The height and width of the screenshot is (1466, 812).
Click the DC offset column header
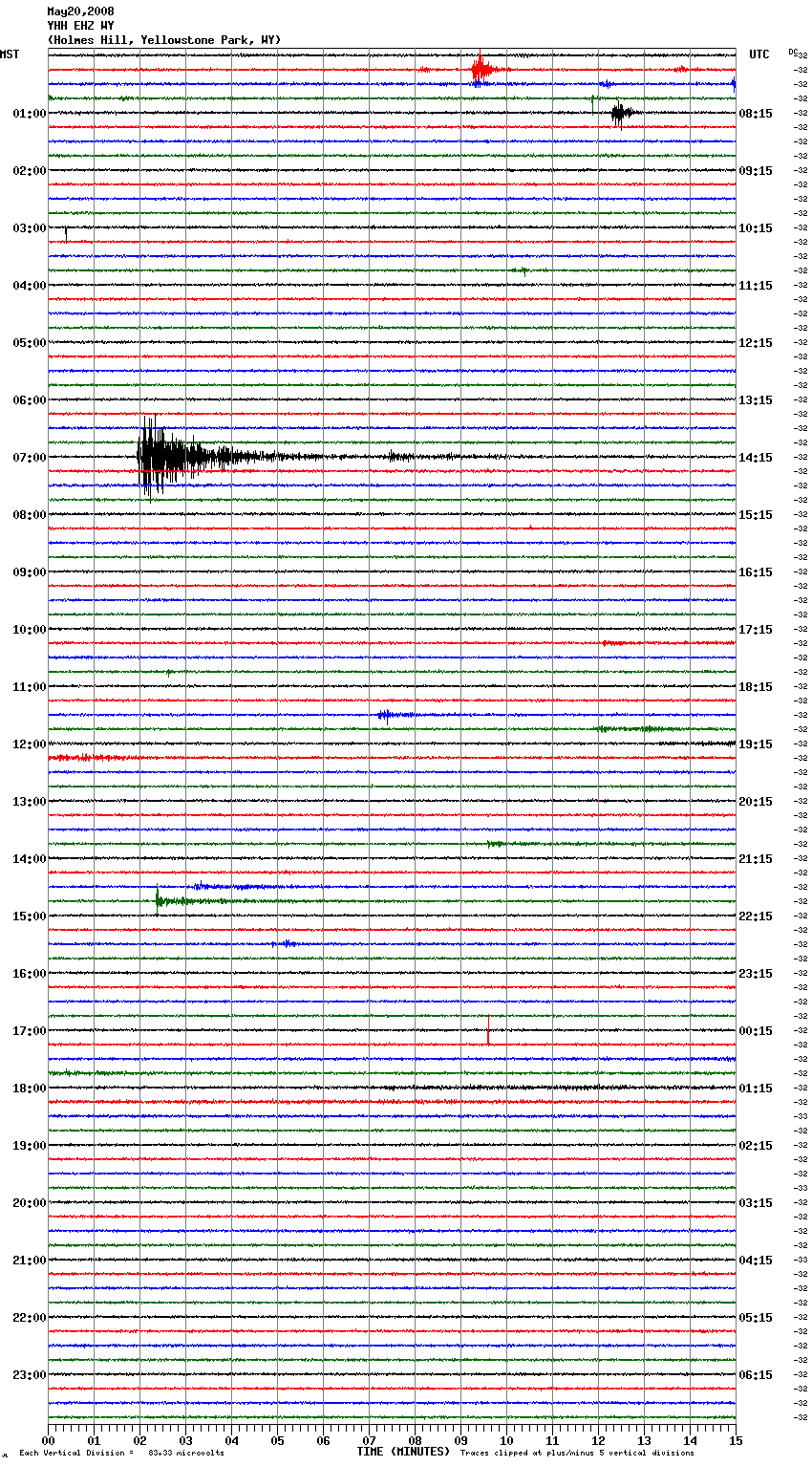point(794,53)
